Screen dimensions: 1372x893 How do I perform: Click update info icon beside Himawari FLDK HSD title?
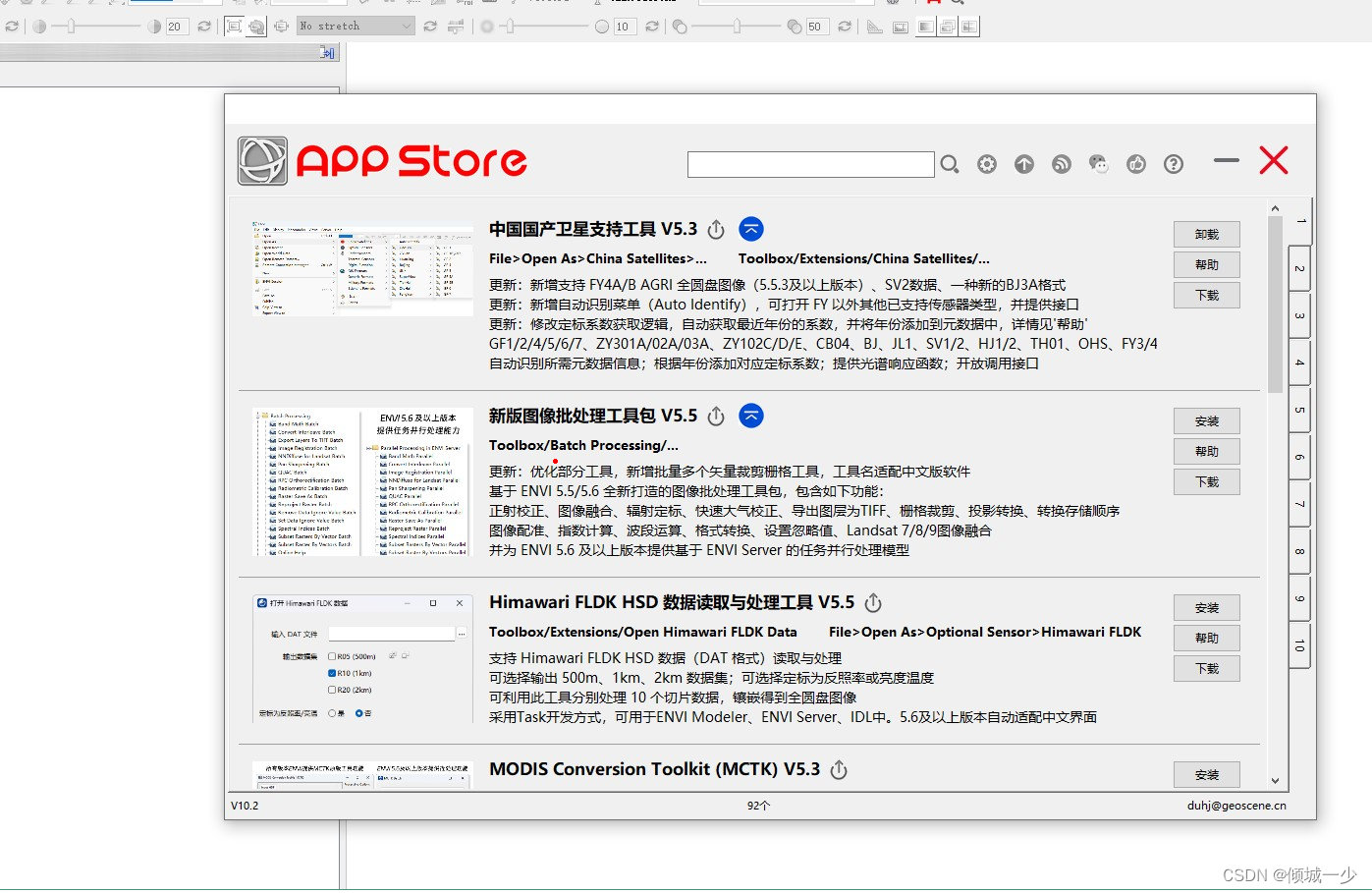[873, 603]
